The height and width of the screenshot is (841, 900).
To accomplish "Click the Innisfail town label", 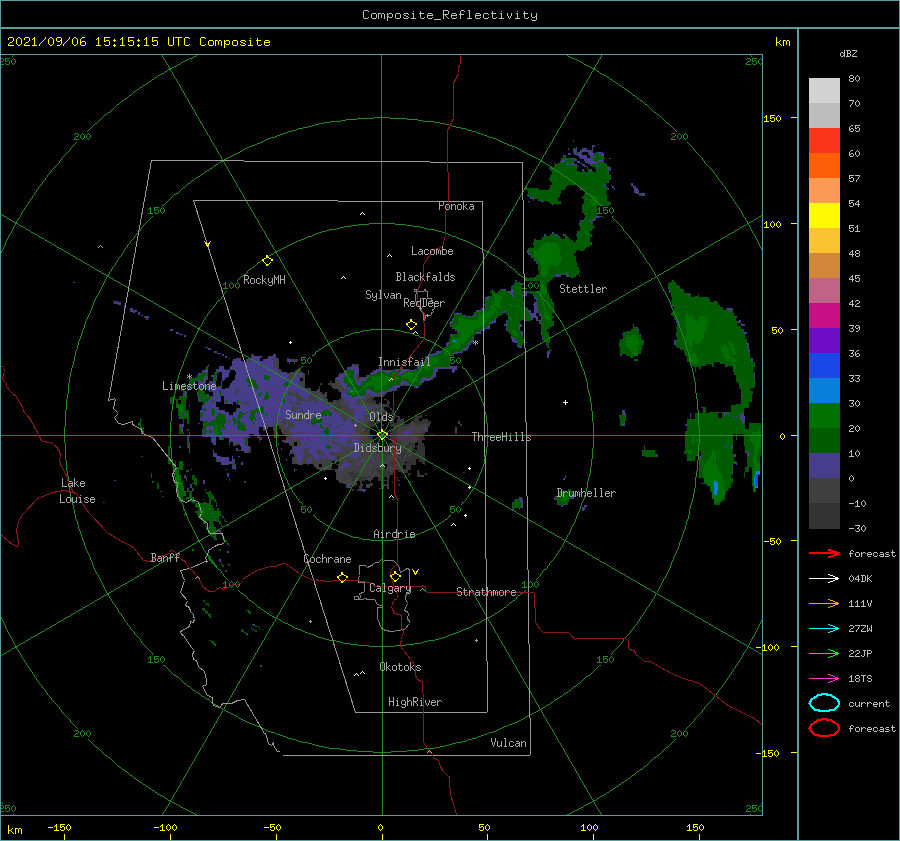I will (x=404, y=362).
